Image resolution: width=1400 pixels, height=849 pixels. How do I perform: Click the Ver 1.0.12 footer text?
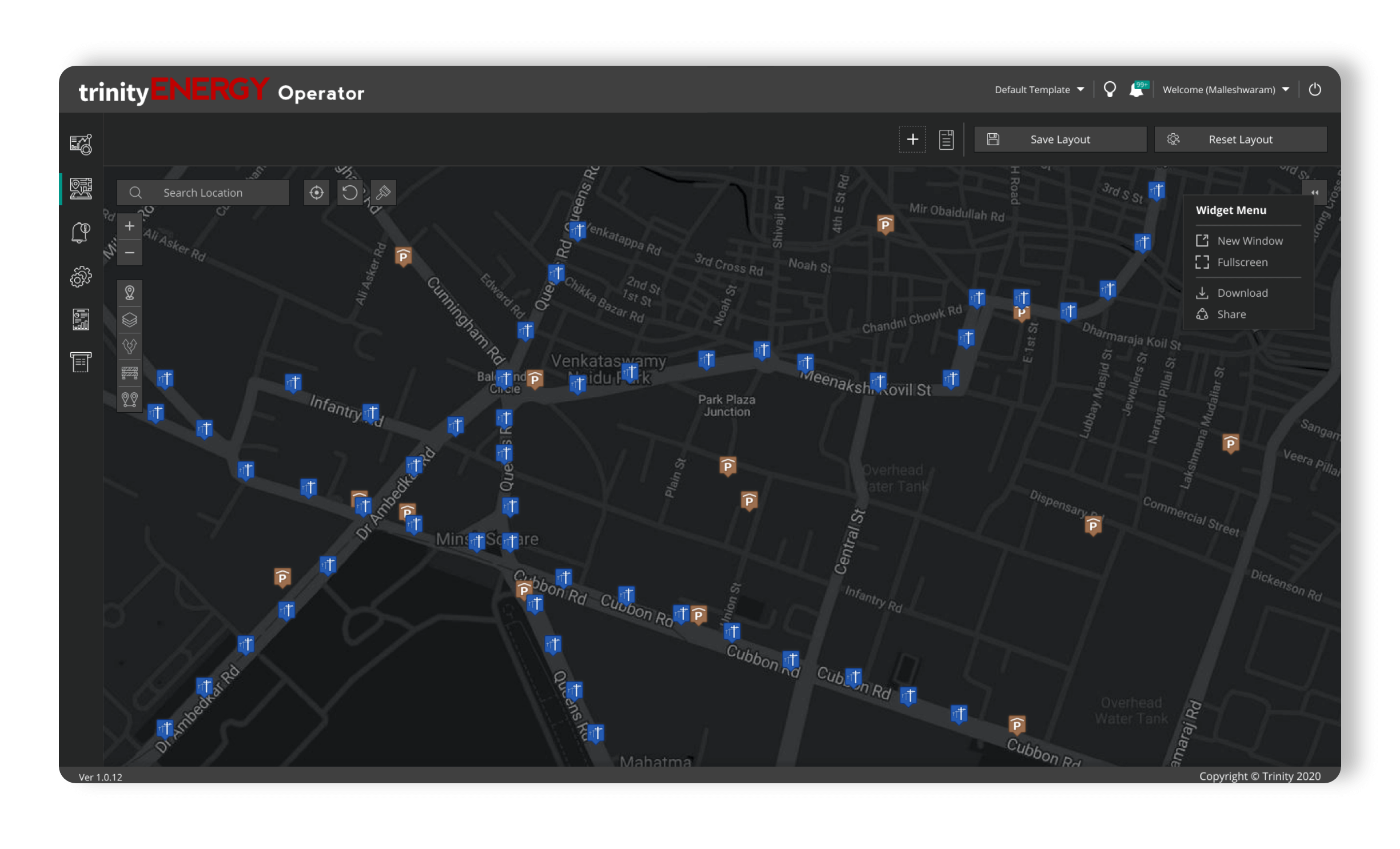click(x=100, y=777)
